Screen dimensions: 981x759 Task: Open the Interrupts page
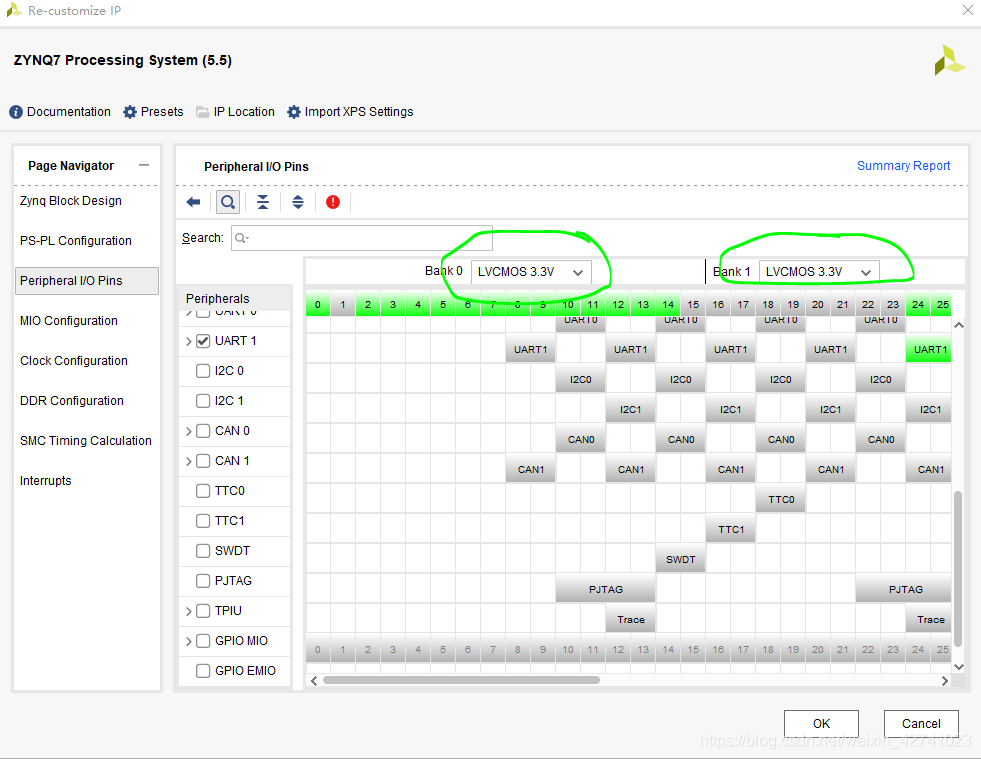[x=46, y=481]
